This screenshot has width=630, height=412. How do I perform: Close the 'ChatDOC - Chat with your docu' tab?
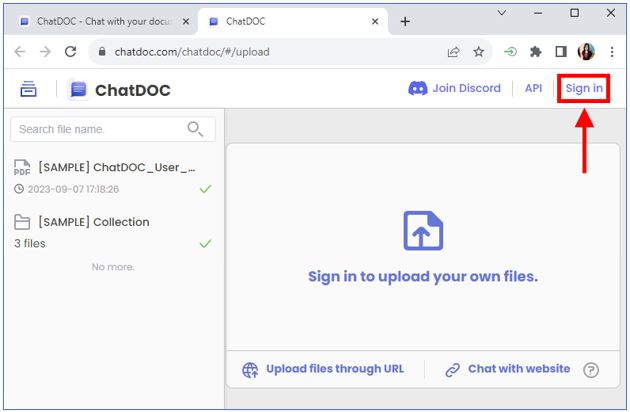[186, 21]
